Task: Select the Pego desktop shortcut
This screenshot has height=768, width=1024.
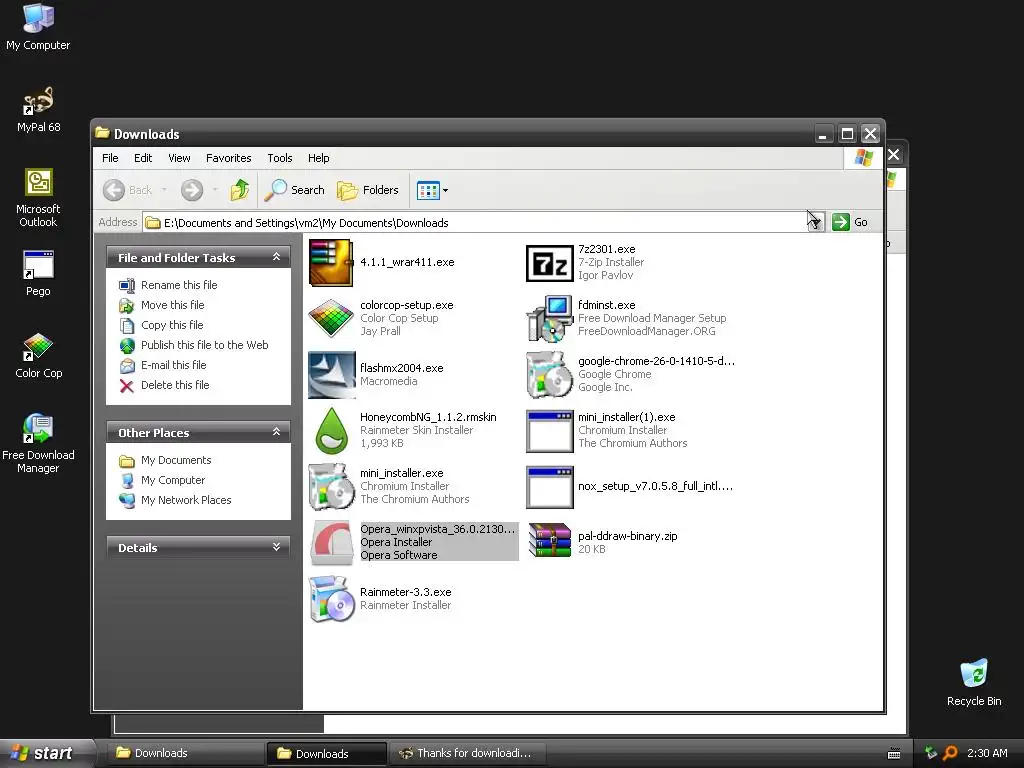Action: click(38, 274)
